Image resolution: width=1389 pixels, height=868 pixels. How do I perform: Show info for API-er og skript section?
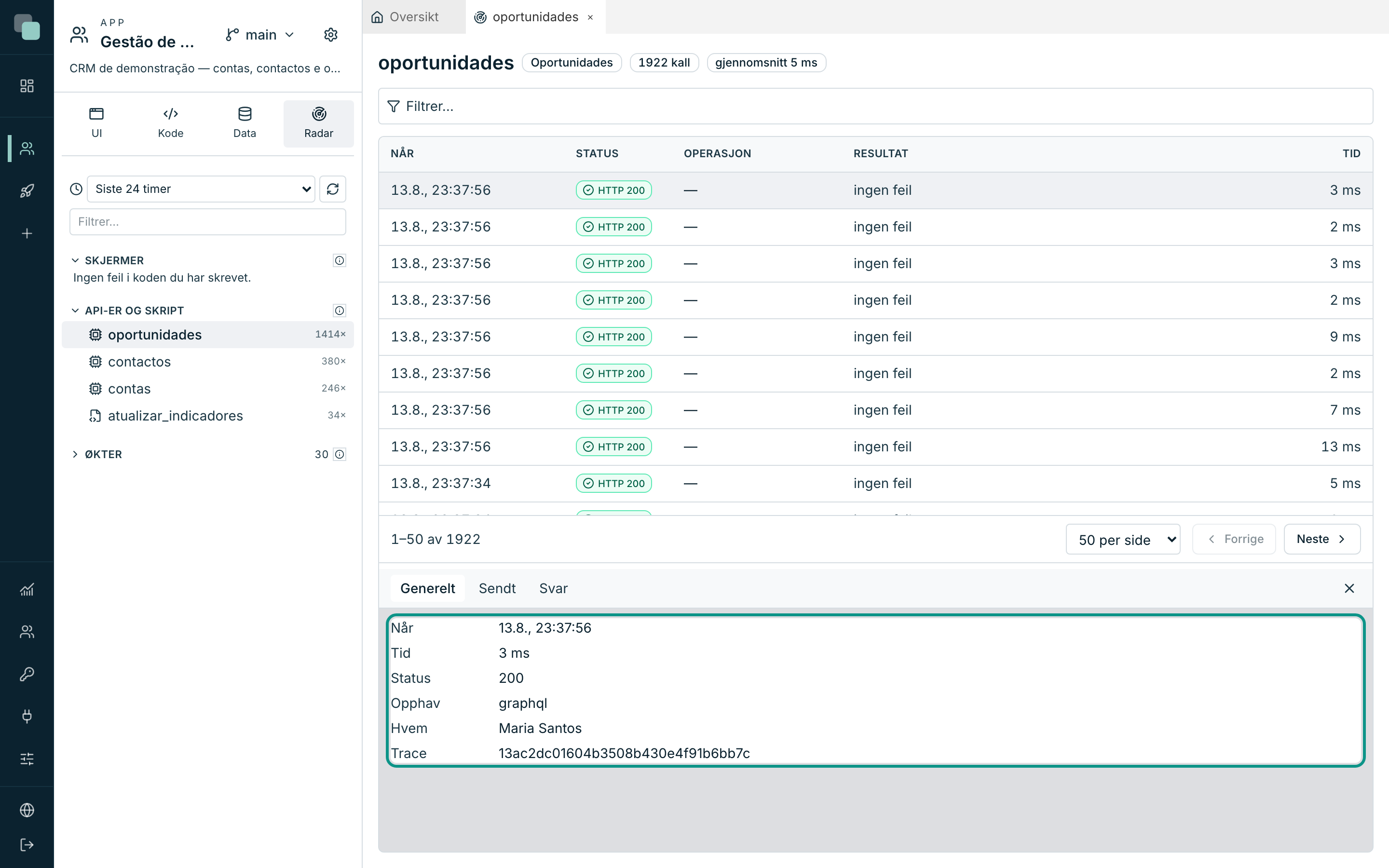pyautogui.click(x=340, y=311)
